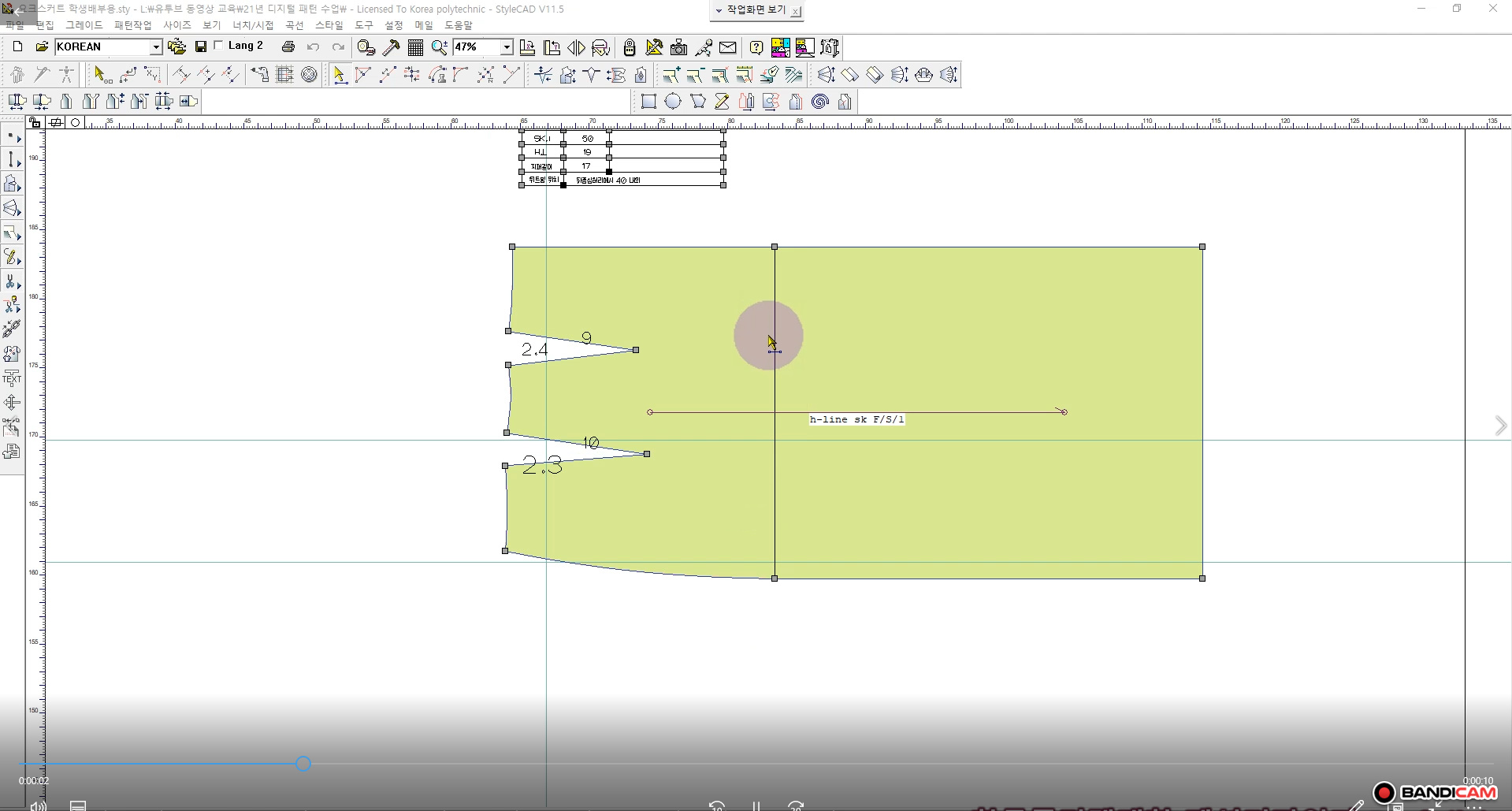Select the rectangle drawing tool

coord(648,102)
